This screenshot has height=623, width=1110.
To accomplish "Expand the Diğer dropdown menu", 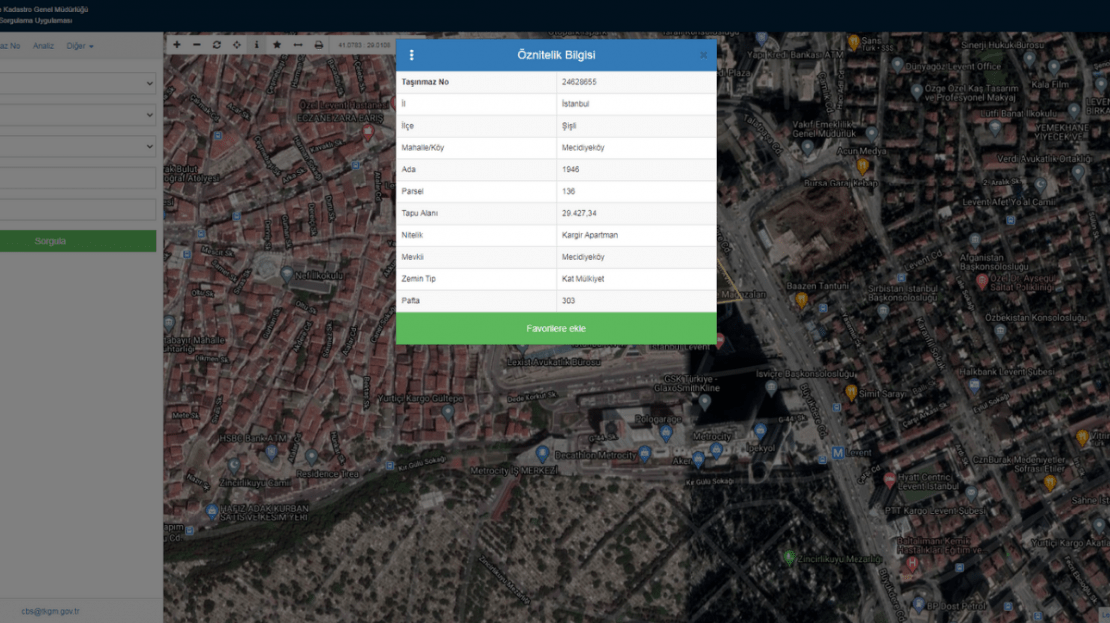I will point(80,46).
